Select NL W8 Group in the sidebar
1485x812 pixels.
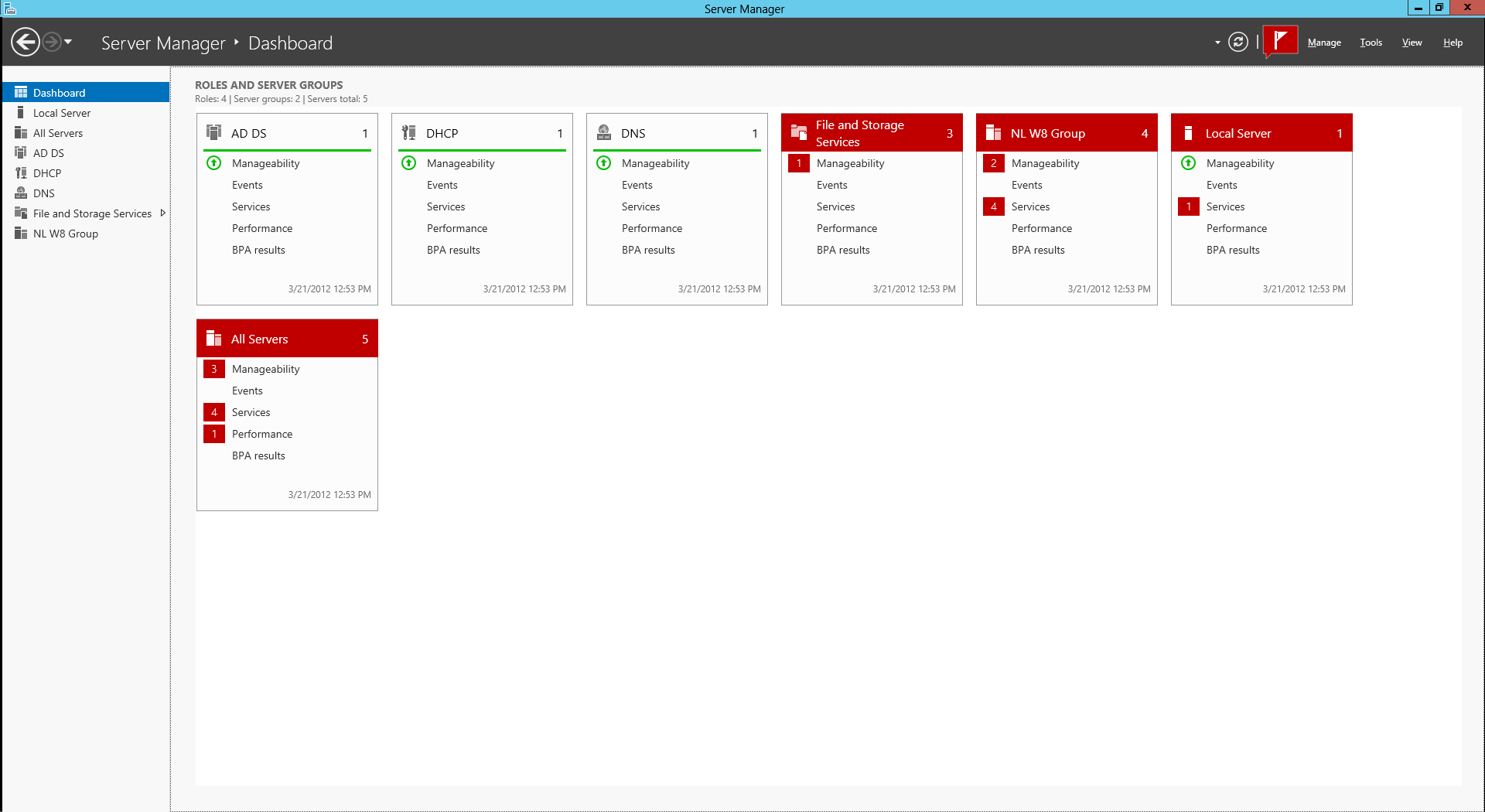tap(66, 234)
